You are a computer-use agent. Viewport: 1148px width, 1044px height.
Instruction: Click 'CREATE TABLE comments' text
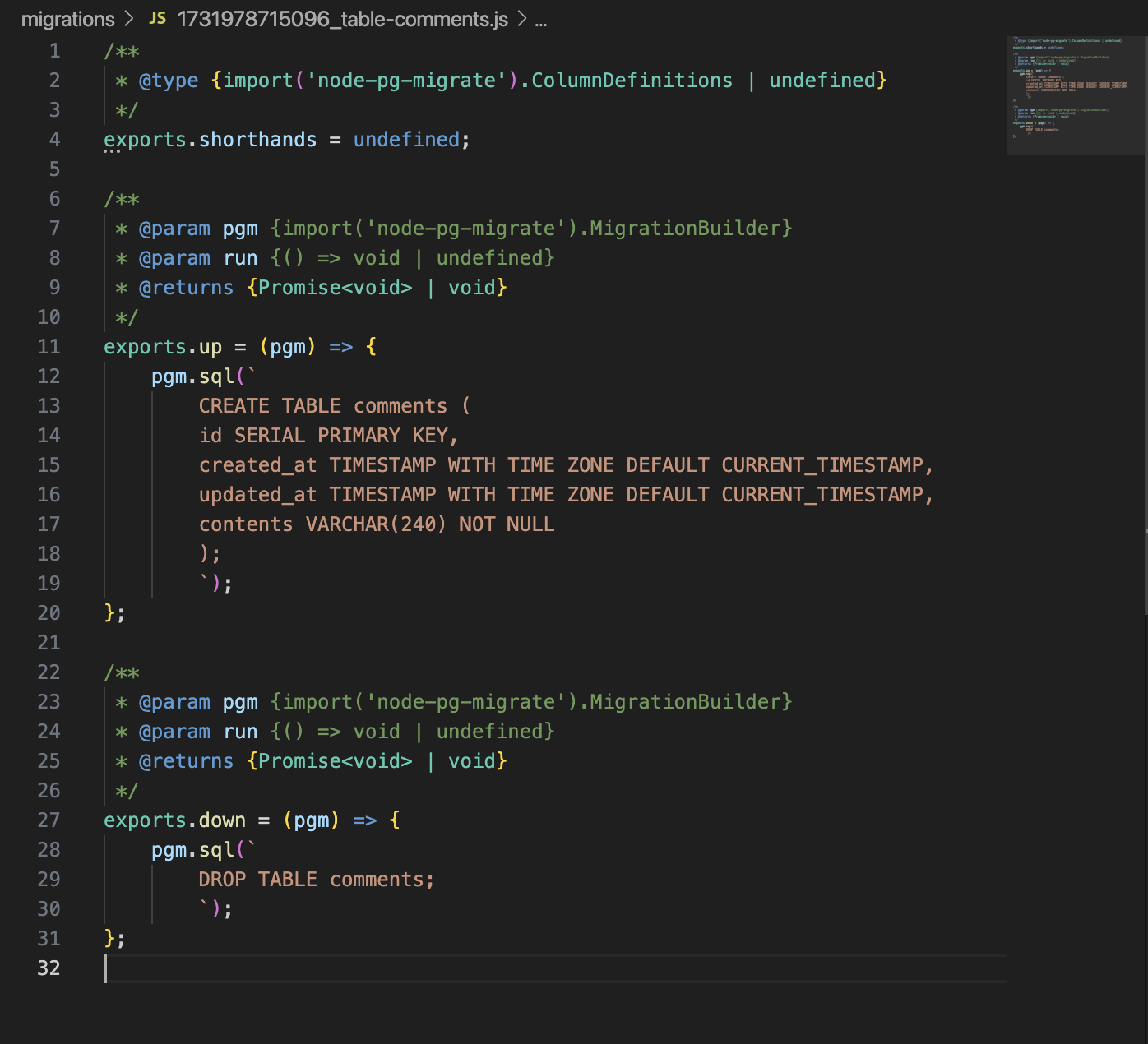click(x=323, y=406)
